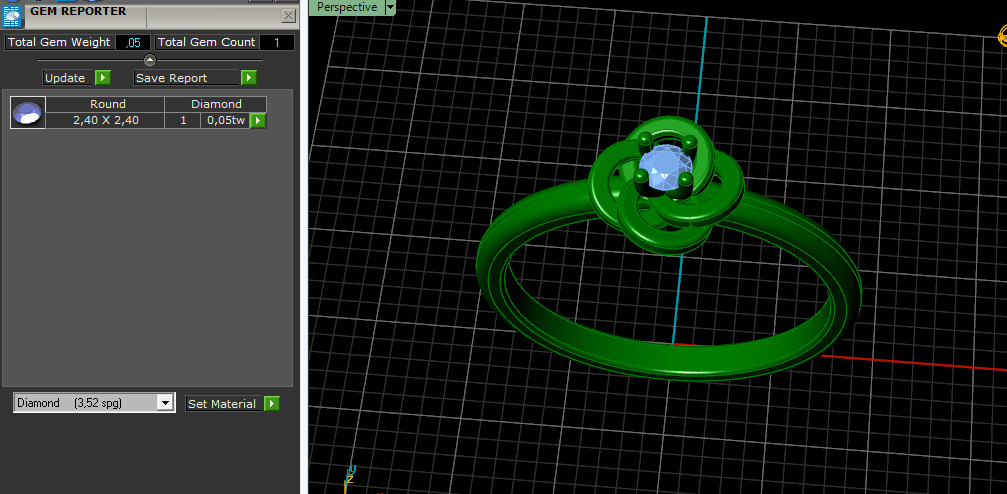Click the green arrow beside 0,05tw
The image size is (1007, 494).
pos(258,120)
